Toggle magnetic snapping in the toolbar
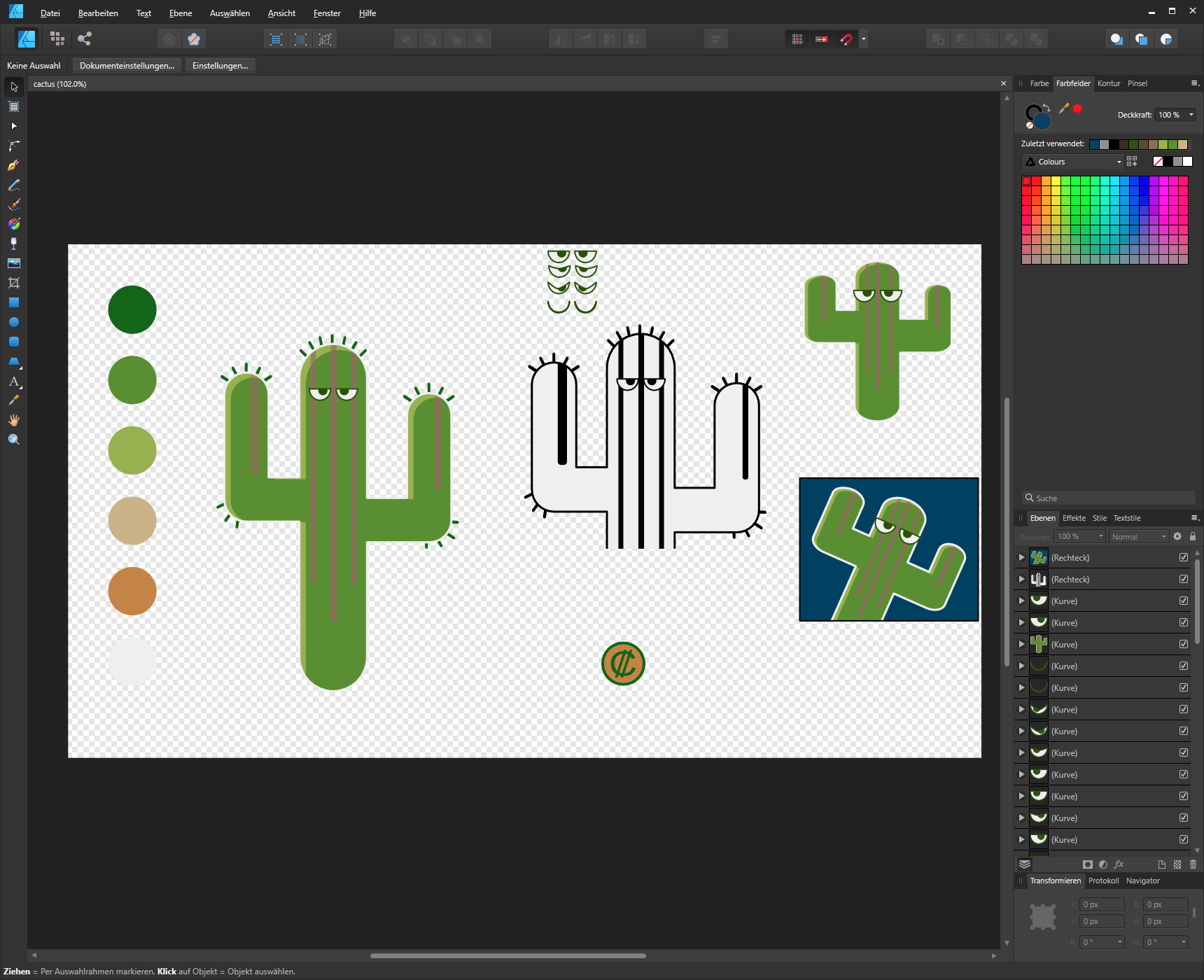The height and width of the screenshot is (980, 1204). [x=846, y=39]
